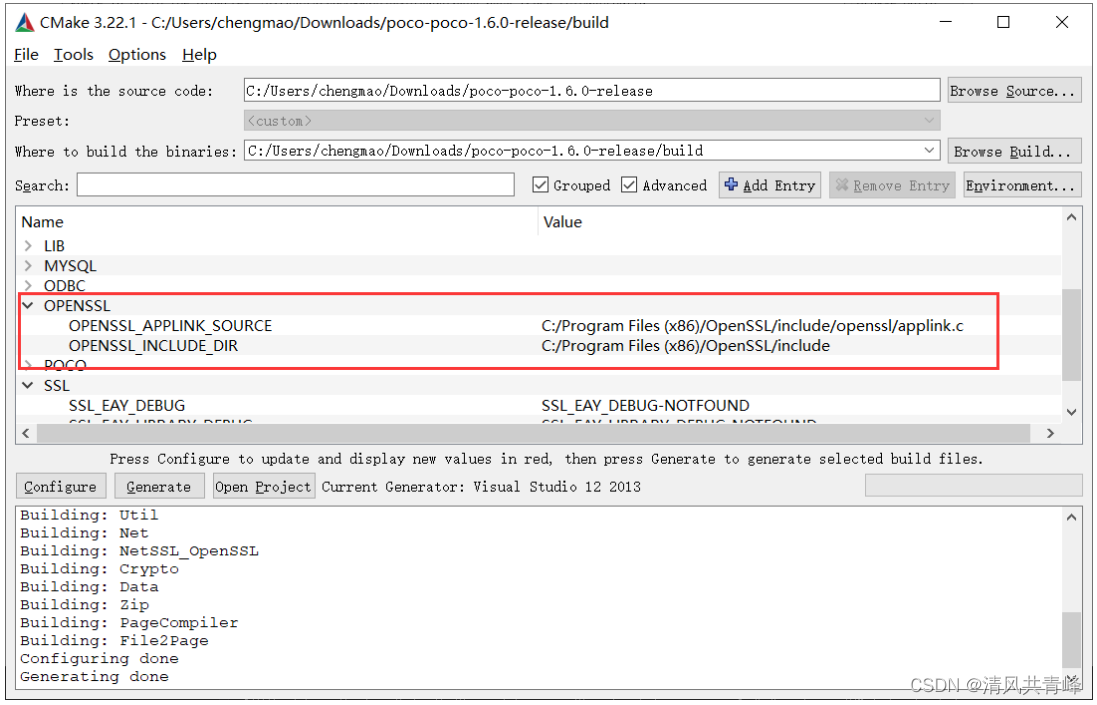Viewport: 1097px width, 705px height.
Task: Click the 'Configuring done' log line
Action: point(99,659)
